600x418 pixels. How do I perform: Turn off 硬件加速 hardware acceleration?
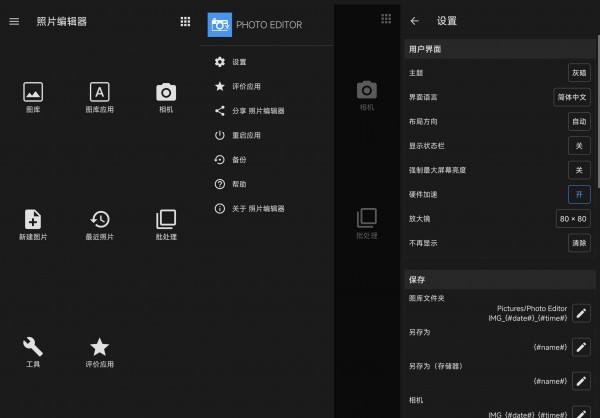point(578,194)
